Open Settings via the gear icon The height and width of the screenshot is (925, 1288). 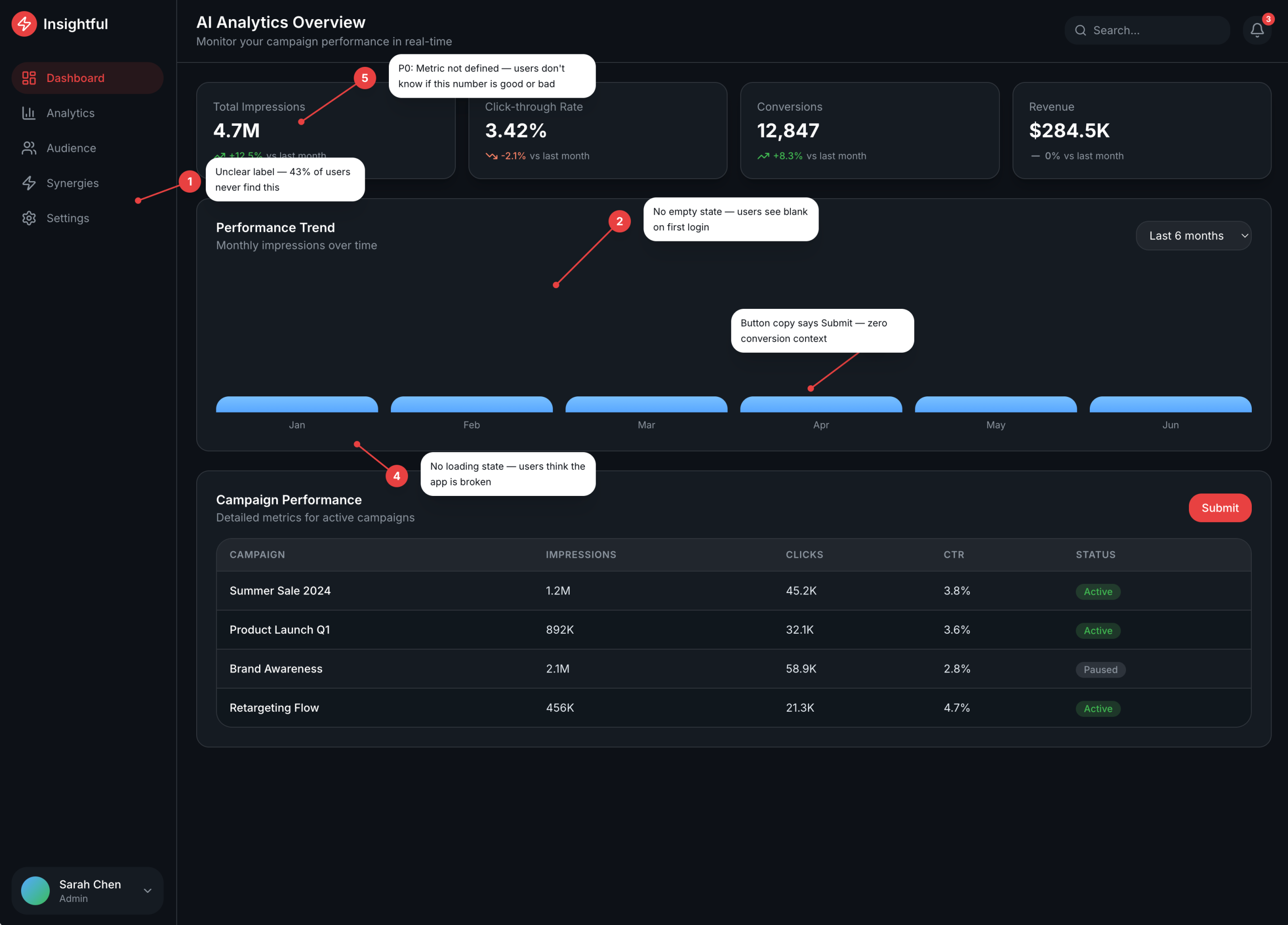click(29, 218)
